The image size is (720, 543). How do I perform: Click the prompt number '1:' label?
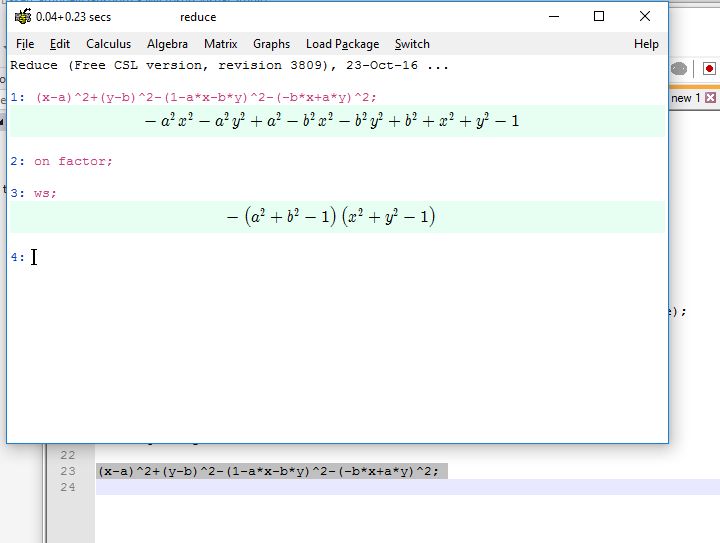click(17, 97)
